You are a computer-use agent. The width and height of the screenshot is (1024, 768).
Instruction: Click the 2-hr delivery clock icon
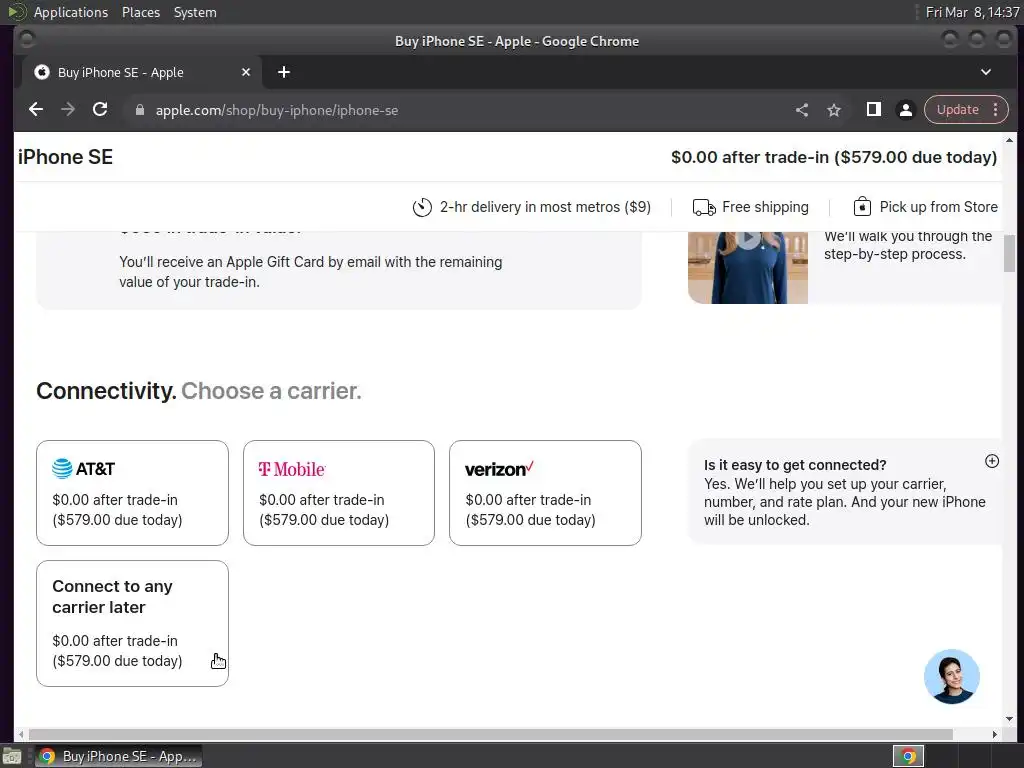point(422,208)
